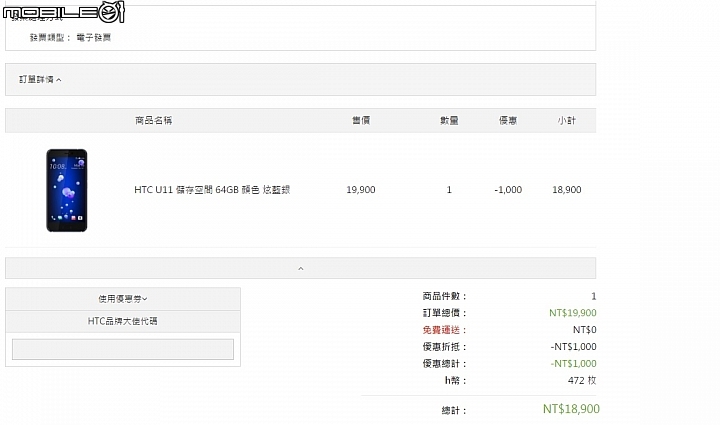The height and width of the screenshot is (425, 720).
Task: Click the NT$19,900 order total value
Action: click(573, 313)
